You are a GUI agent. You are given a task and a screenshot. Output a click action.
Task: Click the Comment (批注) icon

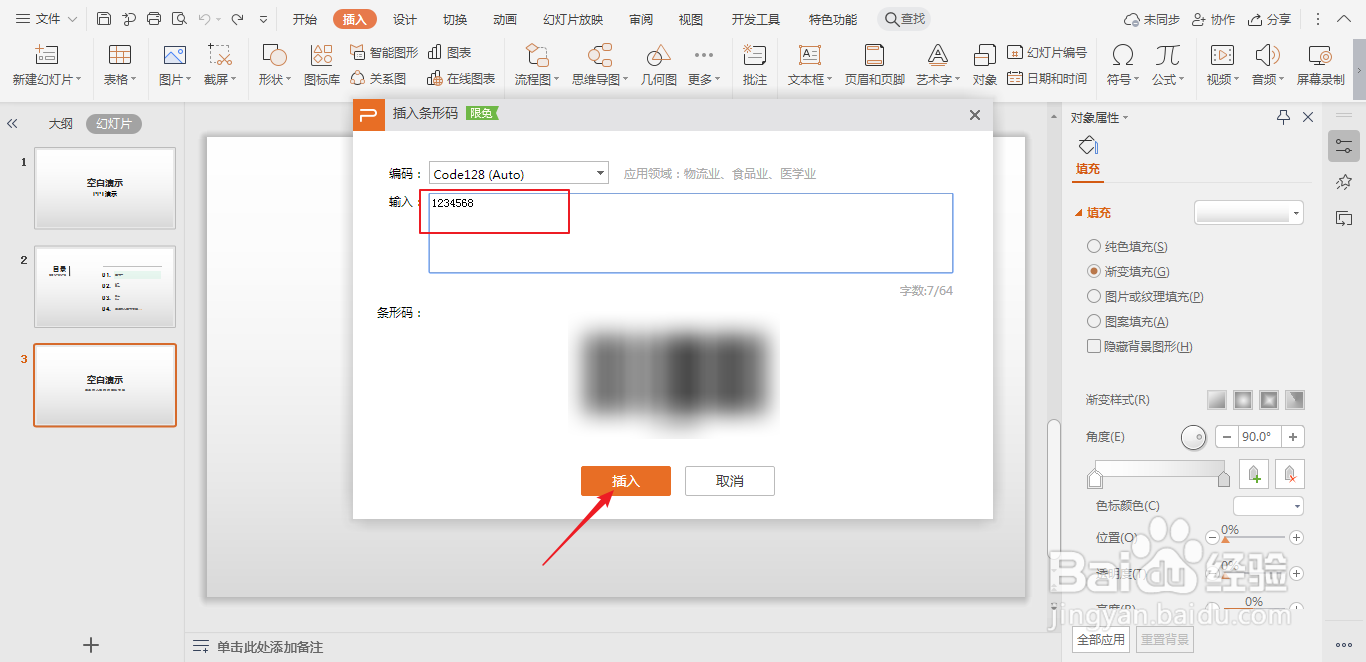click(755, 56)
